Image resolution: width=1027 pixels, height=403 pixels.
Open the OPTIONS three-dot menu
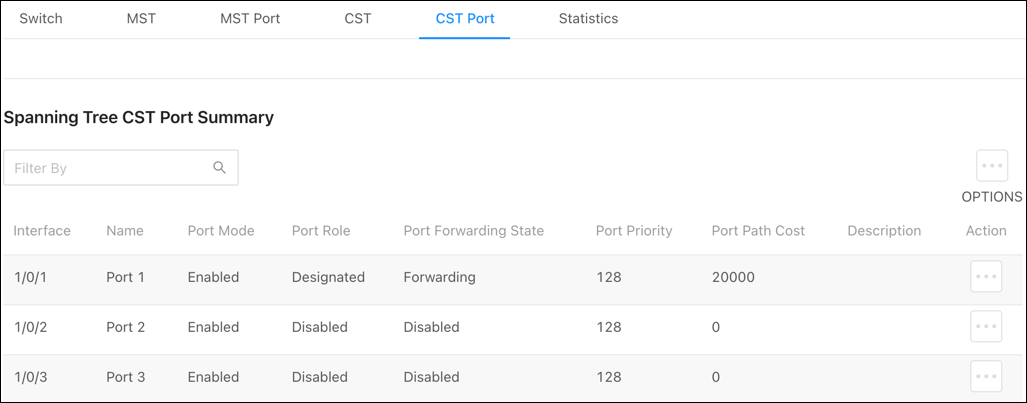click(992, 166)
